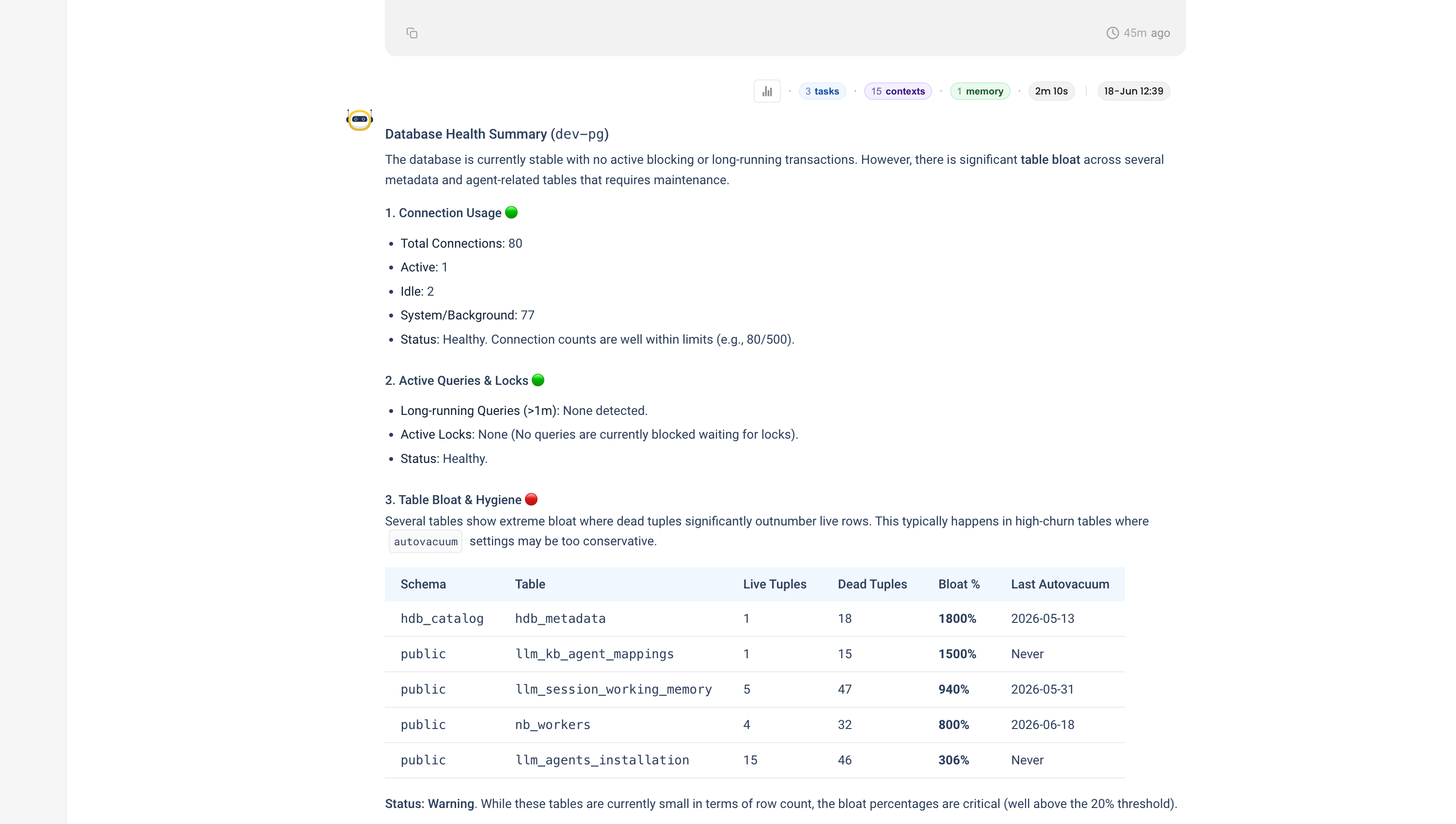Click the Last Autovacuum column header
This screenshot has width=1456, height=824.
coord(1060,584)
